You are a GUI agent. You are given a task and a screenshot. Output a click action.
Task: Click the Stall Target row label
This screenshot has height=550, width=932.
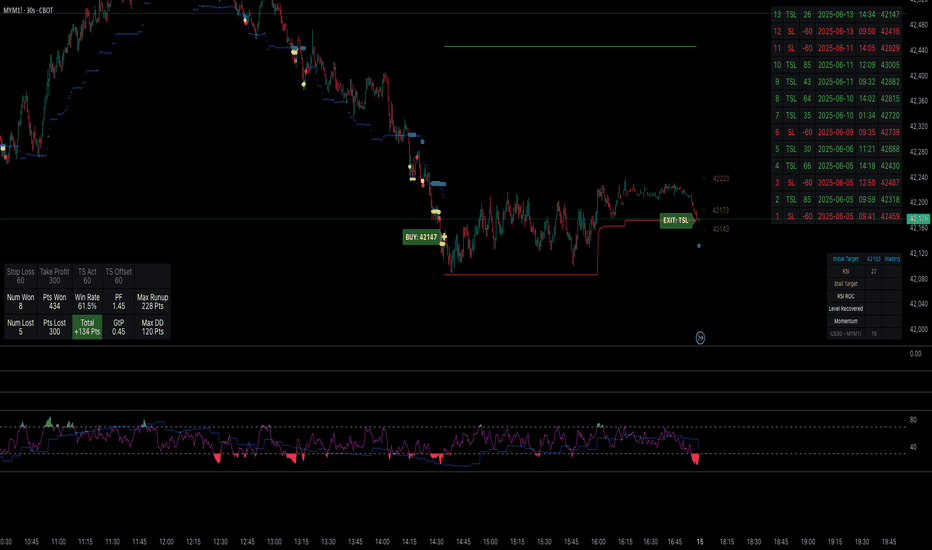[845, 284]
